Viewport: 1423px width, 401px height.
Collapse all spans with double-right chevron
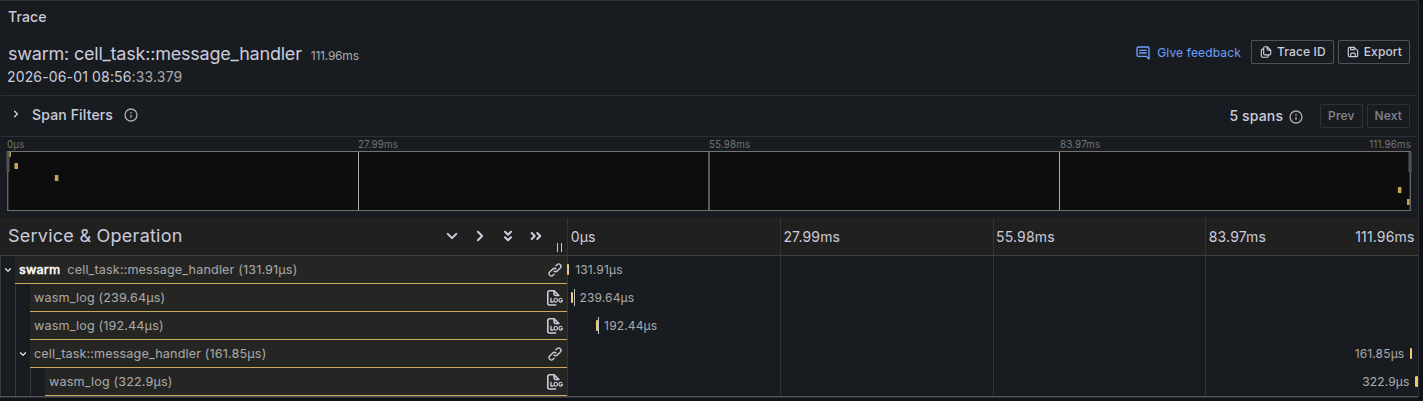coord(536,236)
